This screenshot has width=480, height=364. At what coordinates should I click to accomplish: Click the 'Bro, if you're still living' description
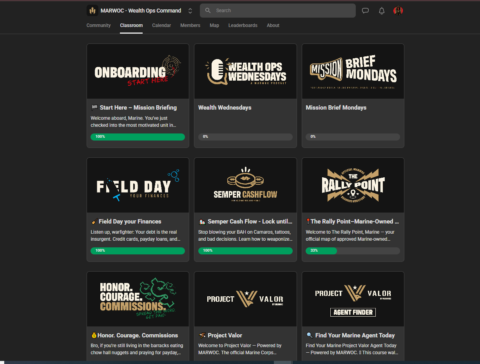point(137,349)
